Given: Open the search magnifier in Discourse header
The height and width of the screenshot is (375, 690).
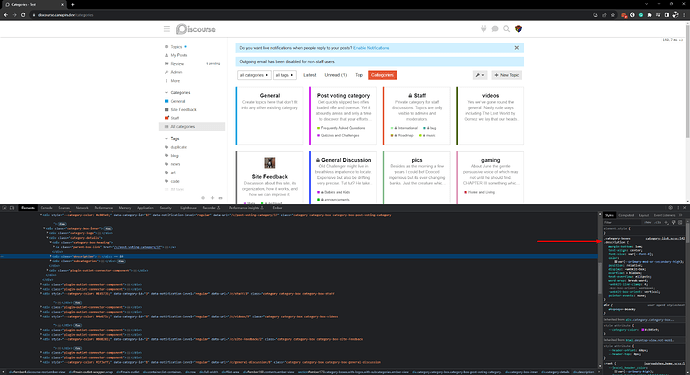Looking at the screenshot, I should (x=506, y=29).
